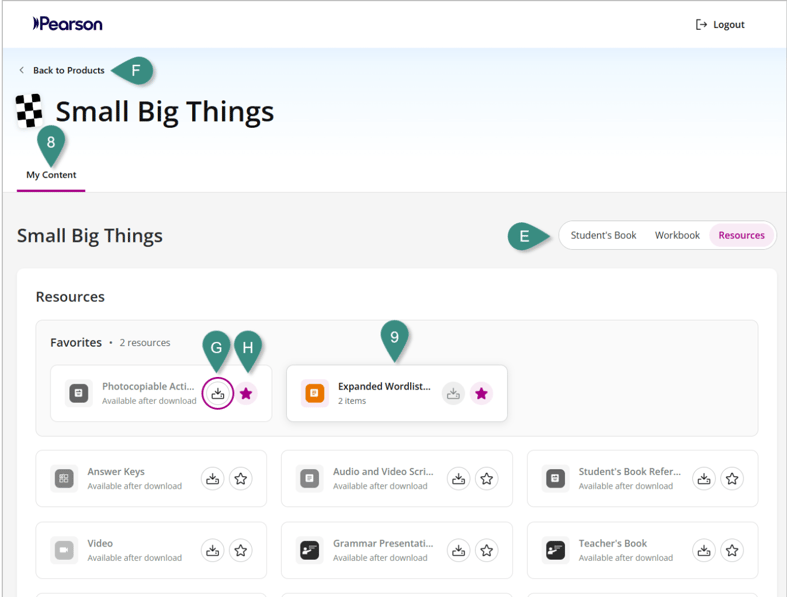Download the Audio and Video Scripts resource

pyautogui.click(x=458, y=479)
